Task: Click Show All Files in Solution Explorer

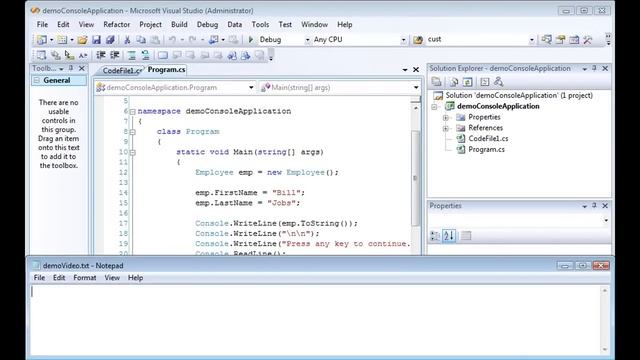Action: pos(453,82)
